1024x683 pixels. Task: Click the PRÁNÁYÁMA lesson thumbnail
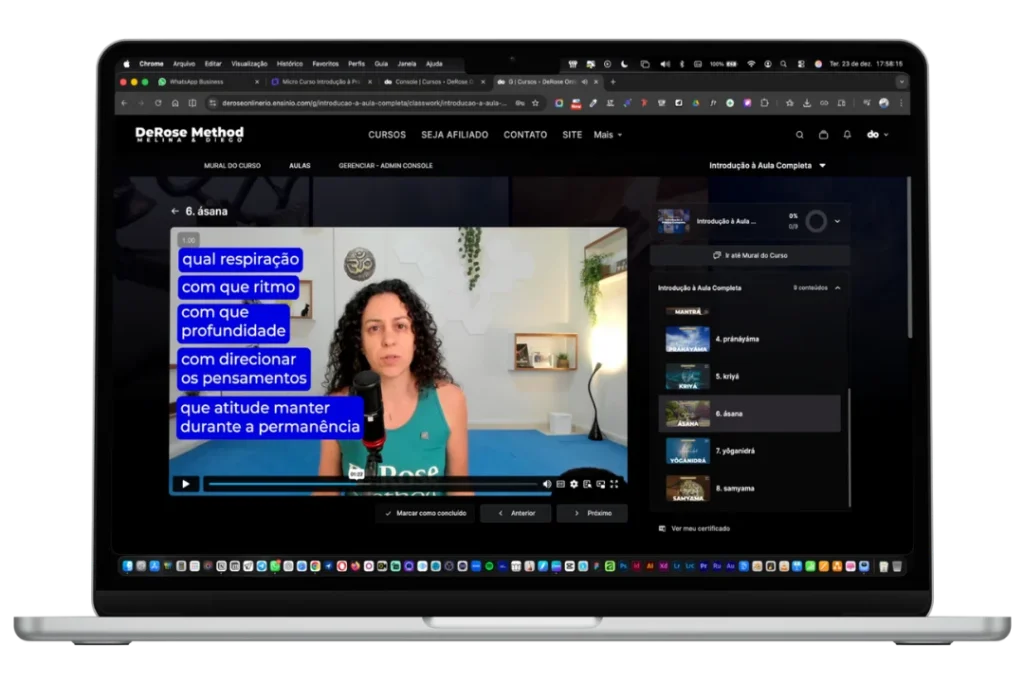pos(687,340)
